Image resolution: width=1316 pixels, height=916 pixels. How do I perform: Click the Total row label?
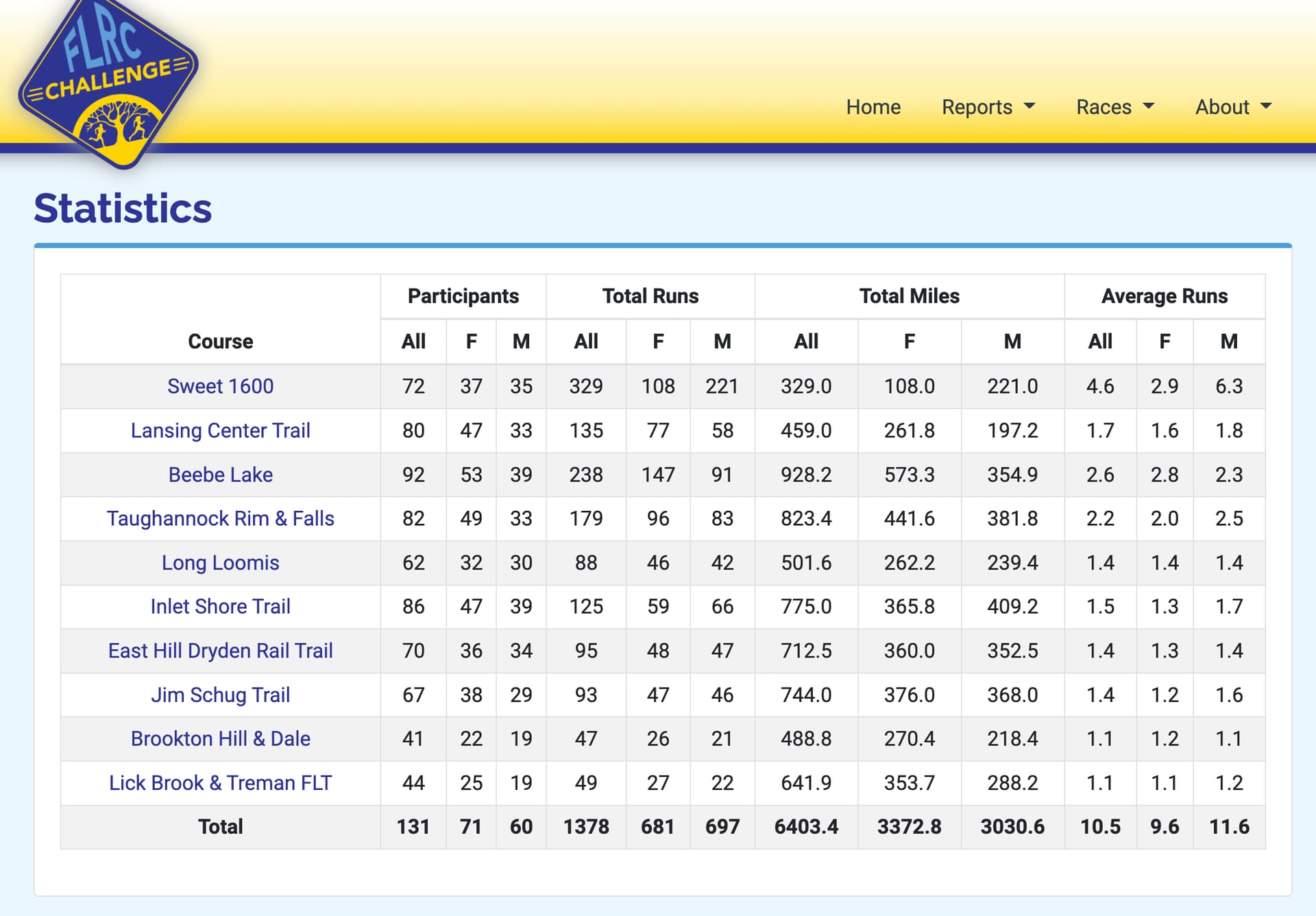click(220, 826)
